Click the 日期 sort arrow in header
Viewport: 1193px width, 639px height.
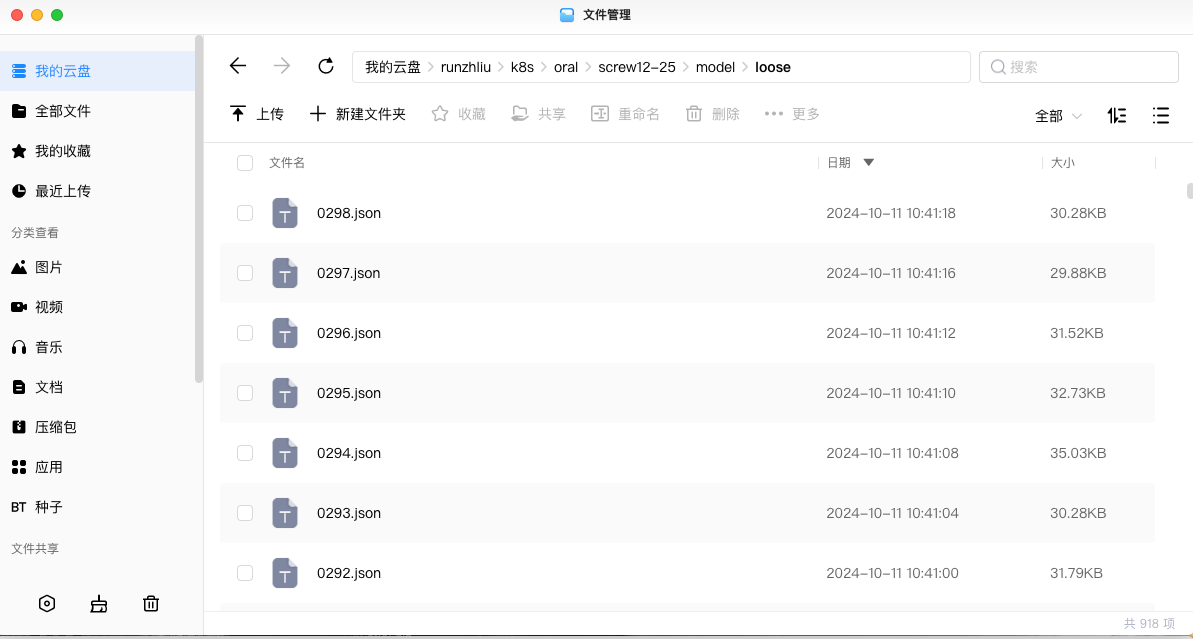(869, 163)
